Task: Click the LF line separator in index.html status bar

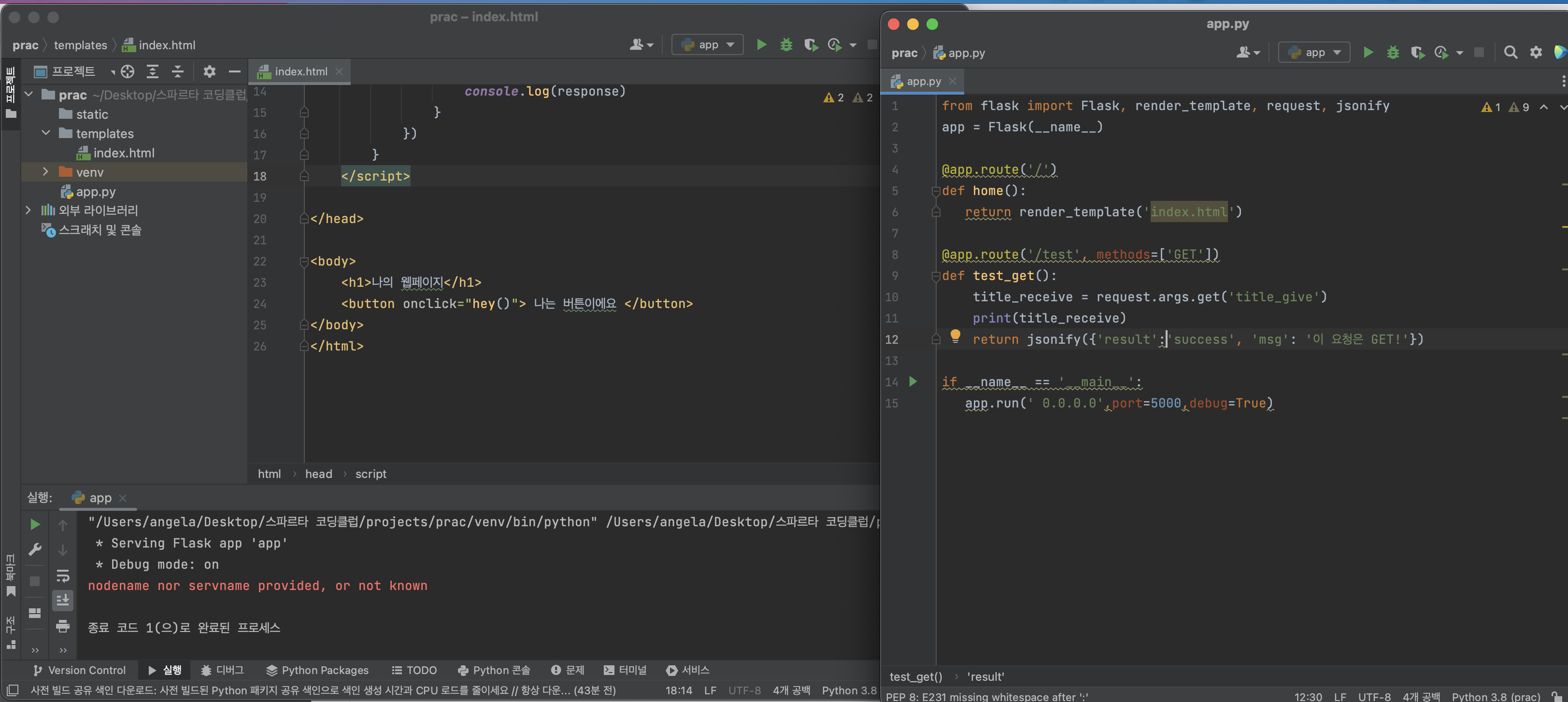Action: [x=710, y=690]
